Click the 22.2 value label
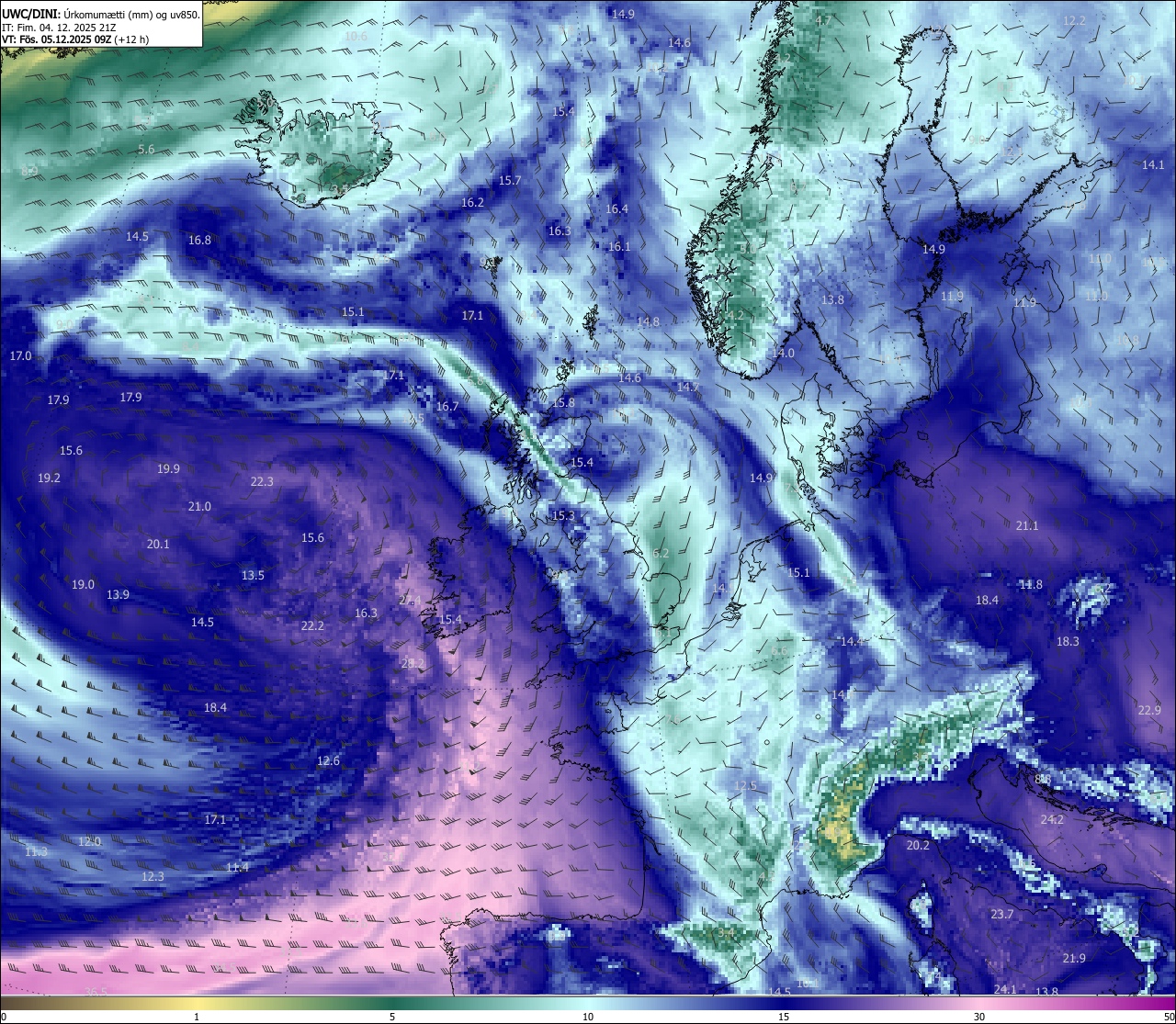This screenshot has width=1176, height=1024. coord(312,625)
